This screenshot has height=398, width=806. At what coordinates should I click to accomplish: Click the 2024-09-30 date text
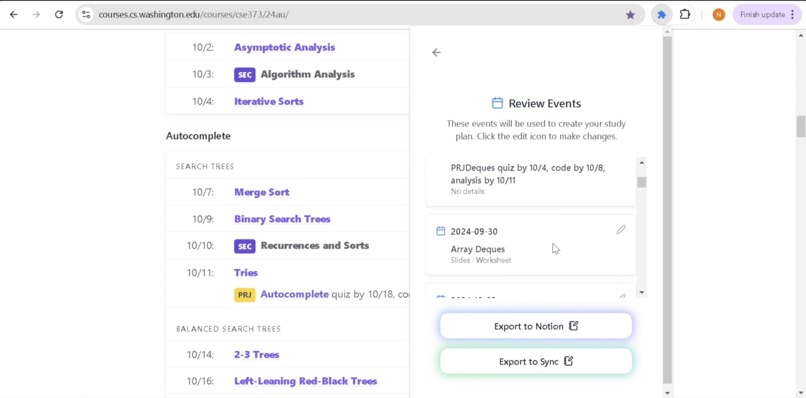tap(474, 231)
